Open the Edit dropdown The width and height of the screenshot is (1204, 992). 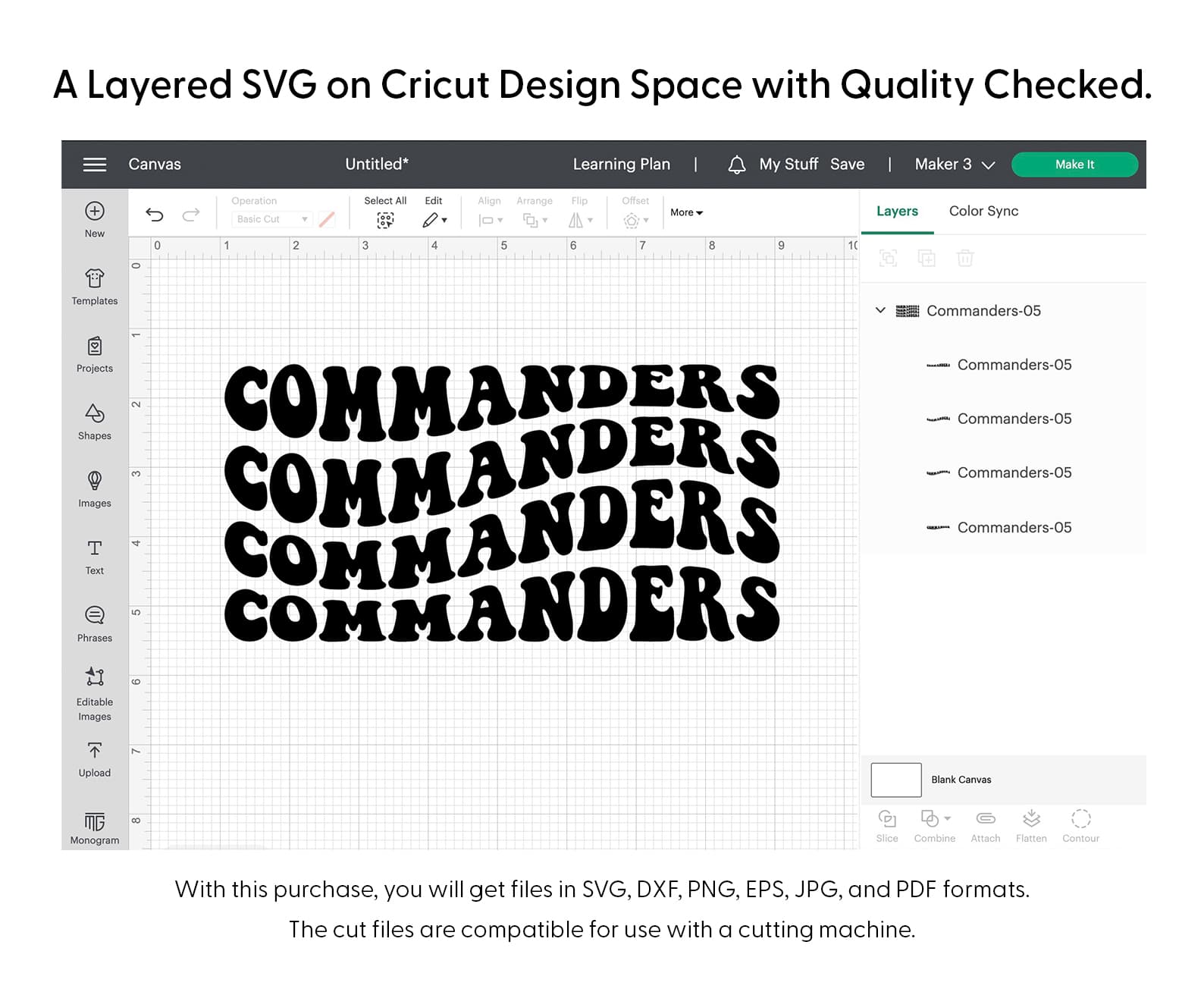pos(434,220)
